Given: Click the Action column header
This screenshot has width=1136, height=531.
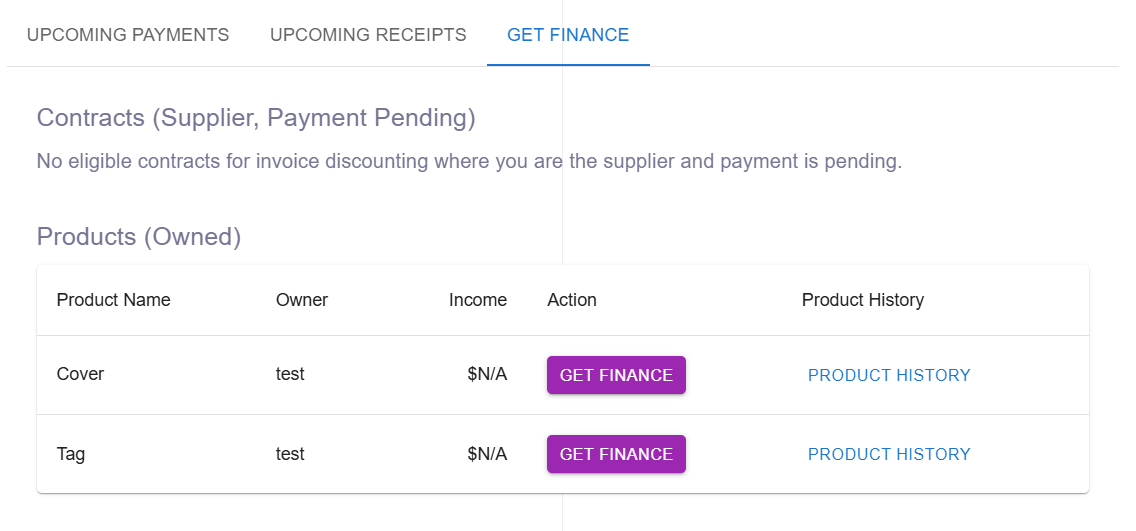Looking at the screenshot, I should [572, 300].
